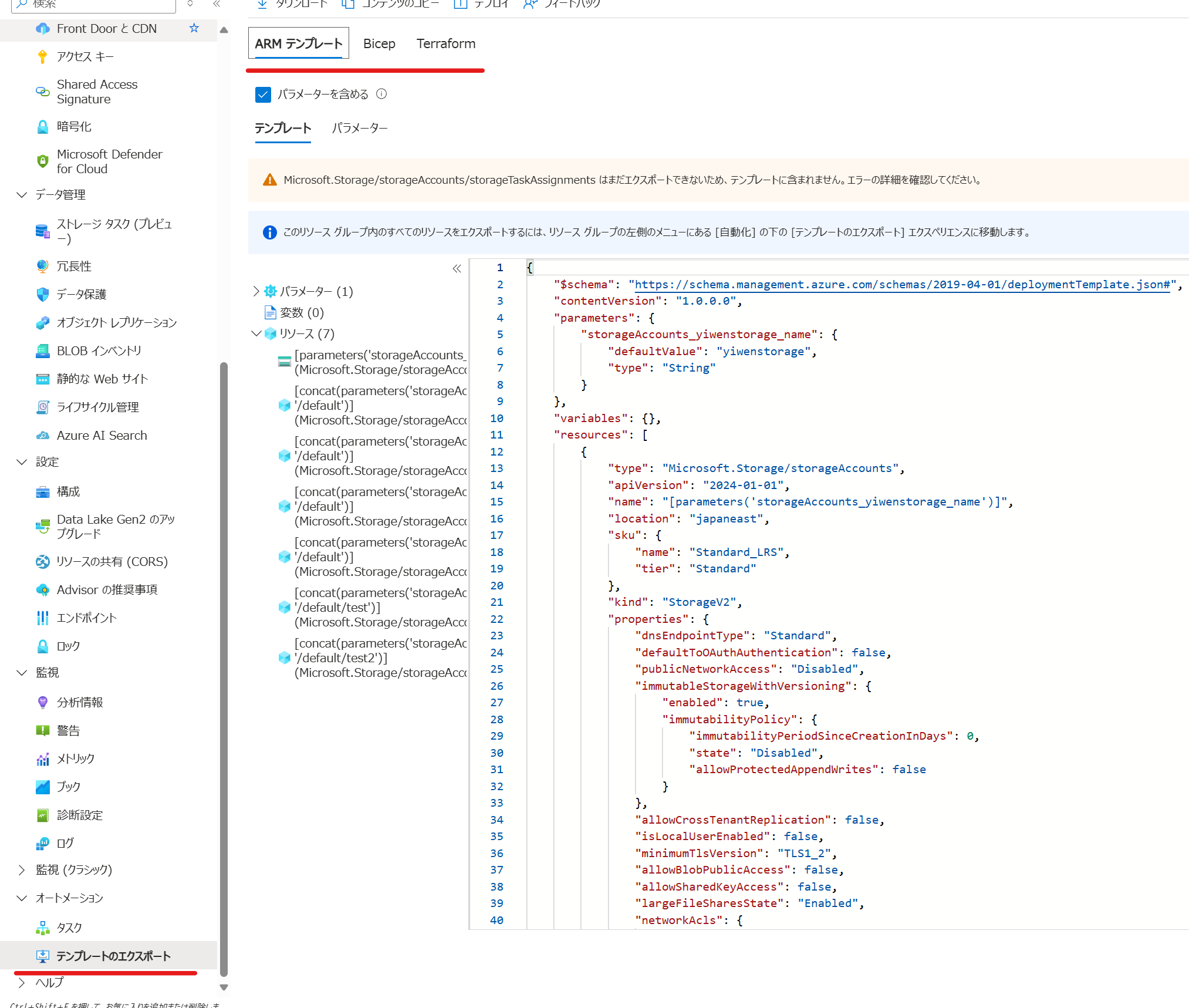Select テンプレートのエクスポート in the sidebar
Image resolution: width=1189 pixels, height=1008 pixels.
[113, 956]
